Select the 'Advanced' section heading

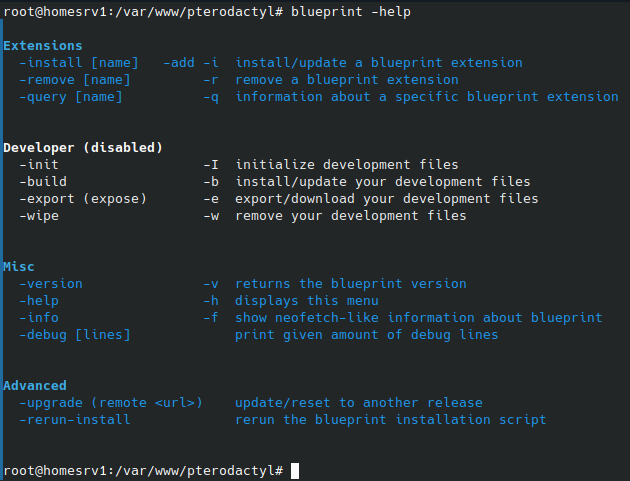(35, 386)
